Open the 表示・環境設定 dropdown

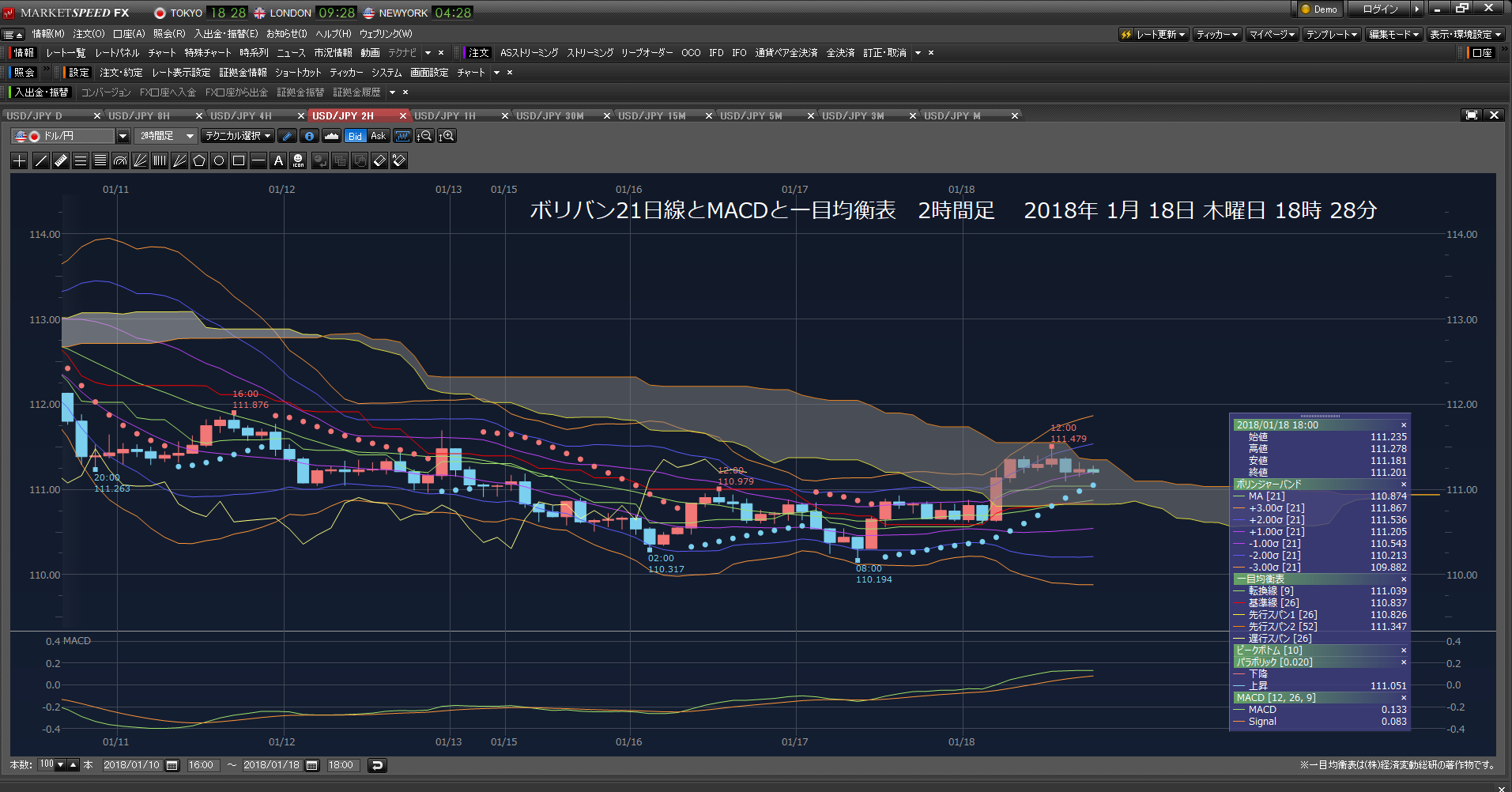tap(1465, 34)
